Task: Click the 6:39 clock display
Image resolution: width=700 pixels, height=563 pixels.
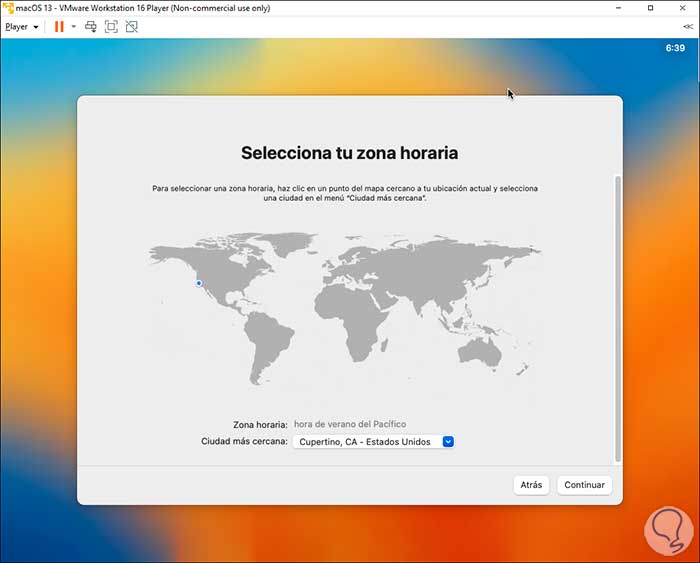Action: coord(675,48)
